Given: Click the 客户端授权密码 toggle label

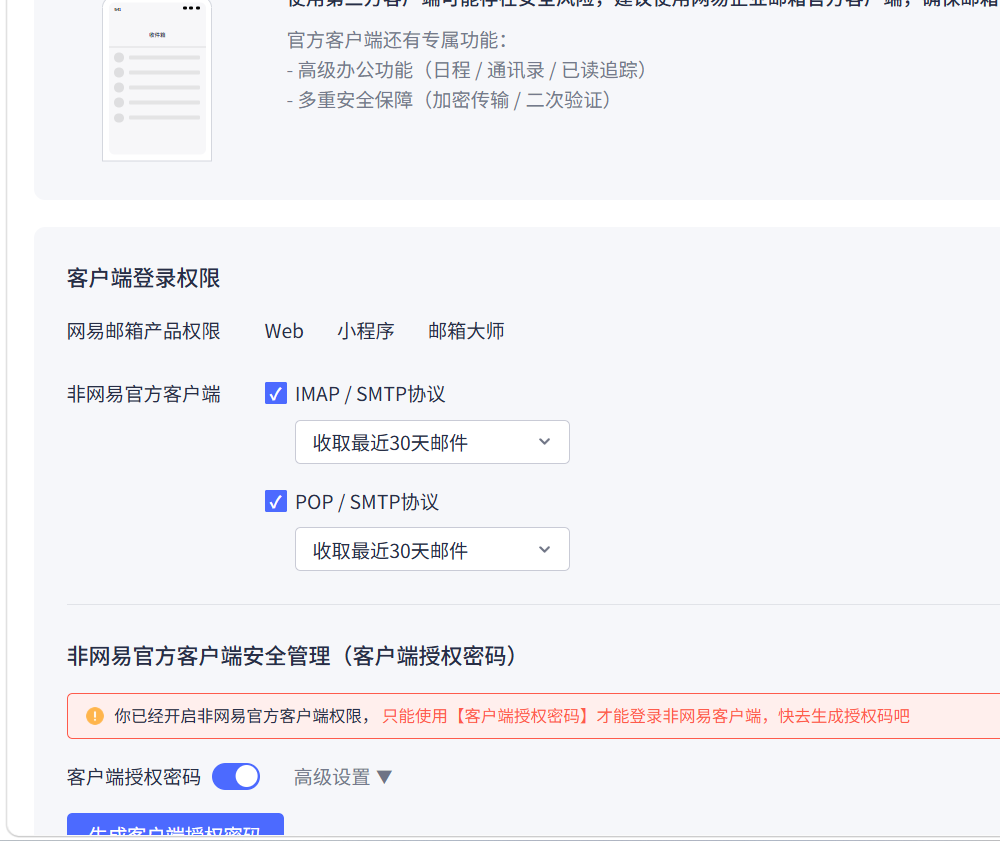Looking at the screenshot, I should (134, 777).
